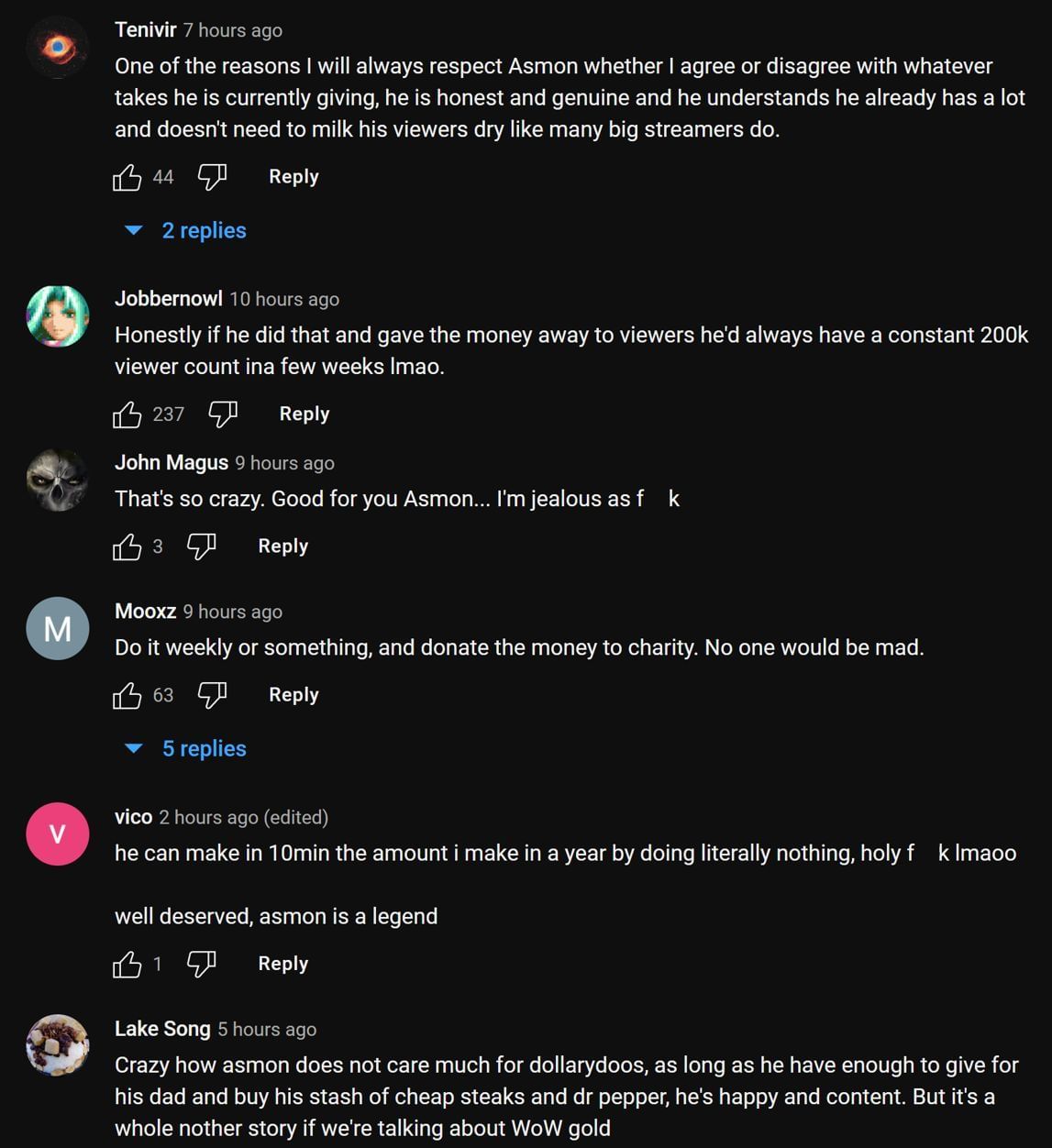Image resolution: width=1052 pixels, height=1148 pixels.
Task: Dislike Tenivir's comment about Asmon
Action: pos(212,177)
